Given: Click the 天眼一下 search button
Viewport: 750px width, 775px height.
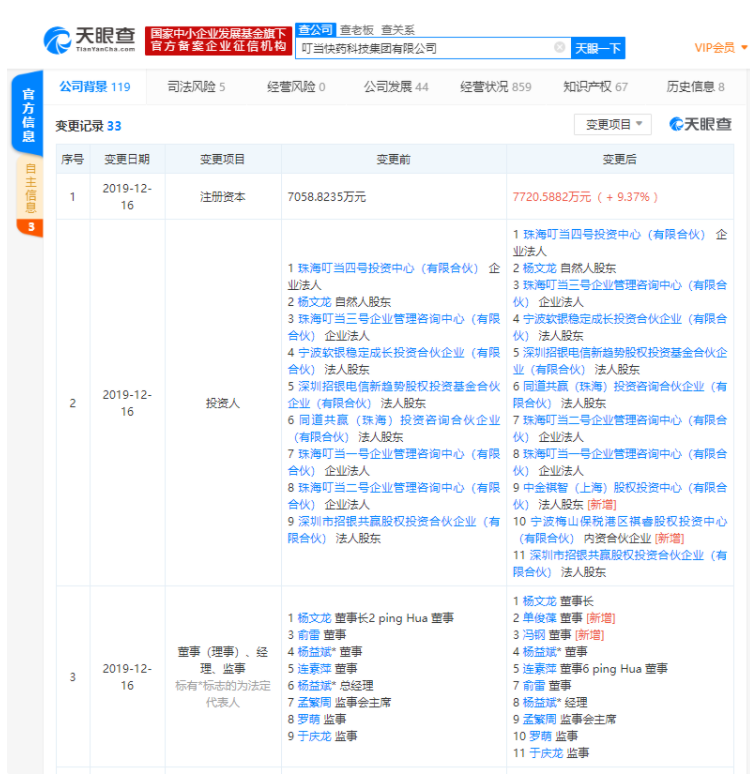Looking at the screenshot, I should 598,48.
